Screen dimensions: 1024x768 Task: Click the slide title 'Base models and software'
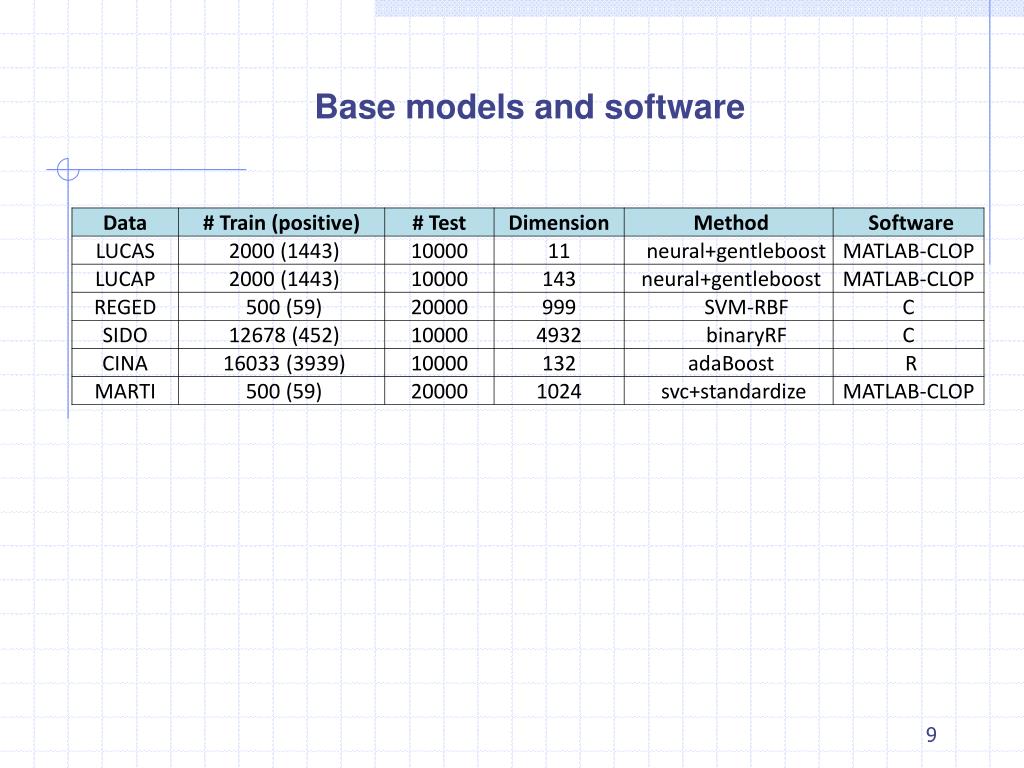click(530, 107)
